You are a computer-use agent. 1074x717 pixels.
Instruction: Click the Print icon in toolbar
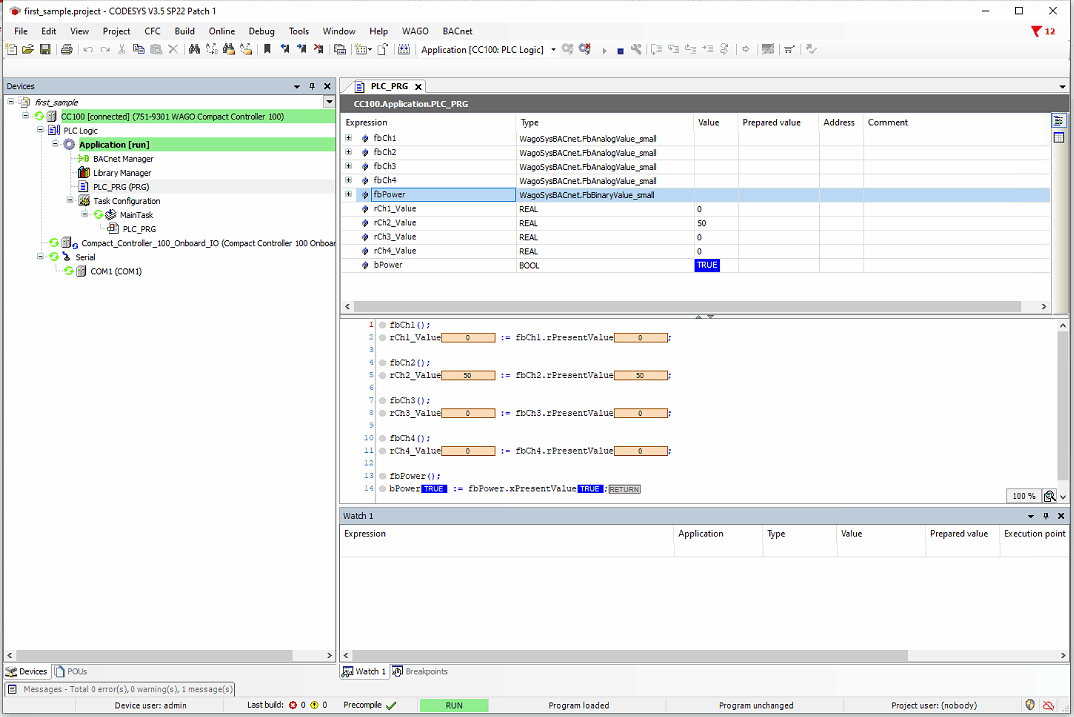tap(66, 49)
